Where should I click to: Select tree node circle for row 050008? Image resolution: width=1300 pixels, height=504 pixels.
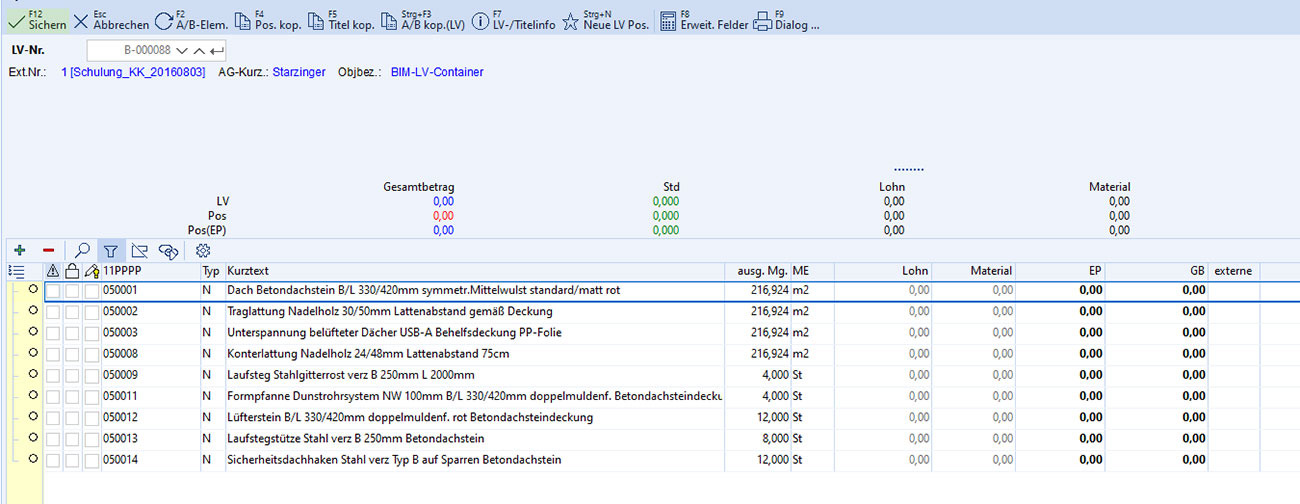[x=33, y=353]
